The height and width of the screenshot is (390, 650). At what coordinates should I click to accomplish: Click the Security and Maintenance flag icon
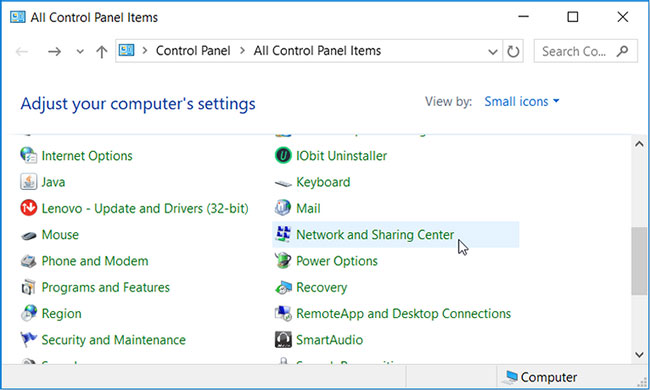[28, 340]
